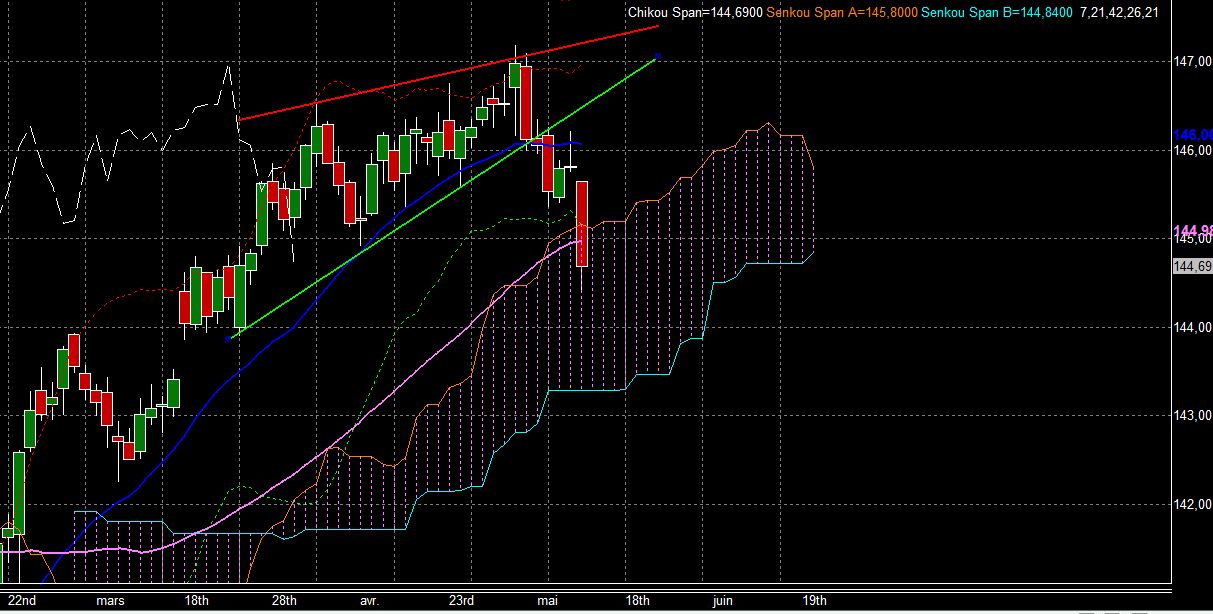Click the 'mars' date axis label
Viewport: 1213px width, 614px height.
click(110, 600)
